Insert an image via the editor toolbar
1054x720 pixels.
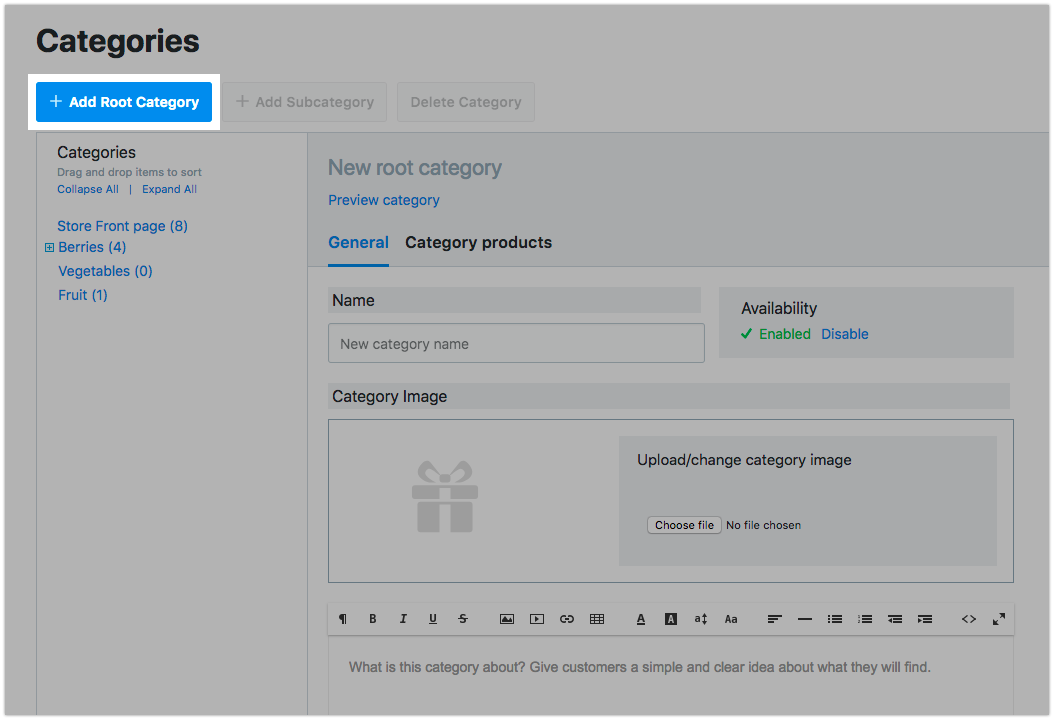pos(507,619)
